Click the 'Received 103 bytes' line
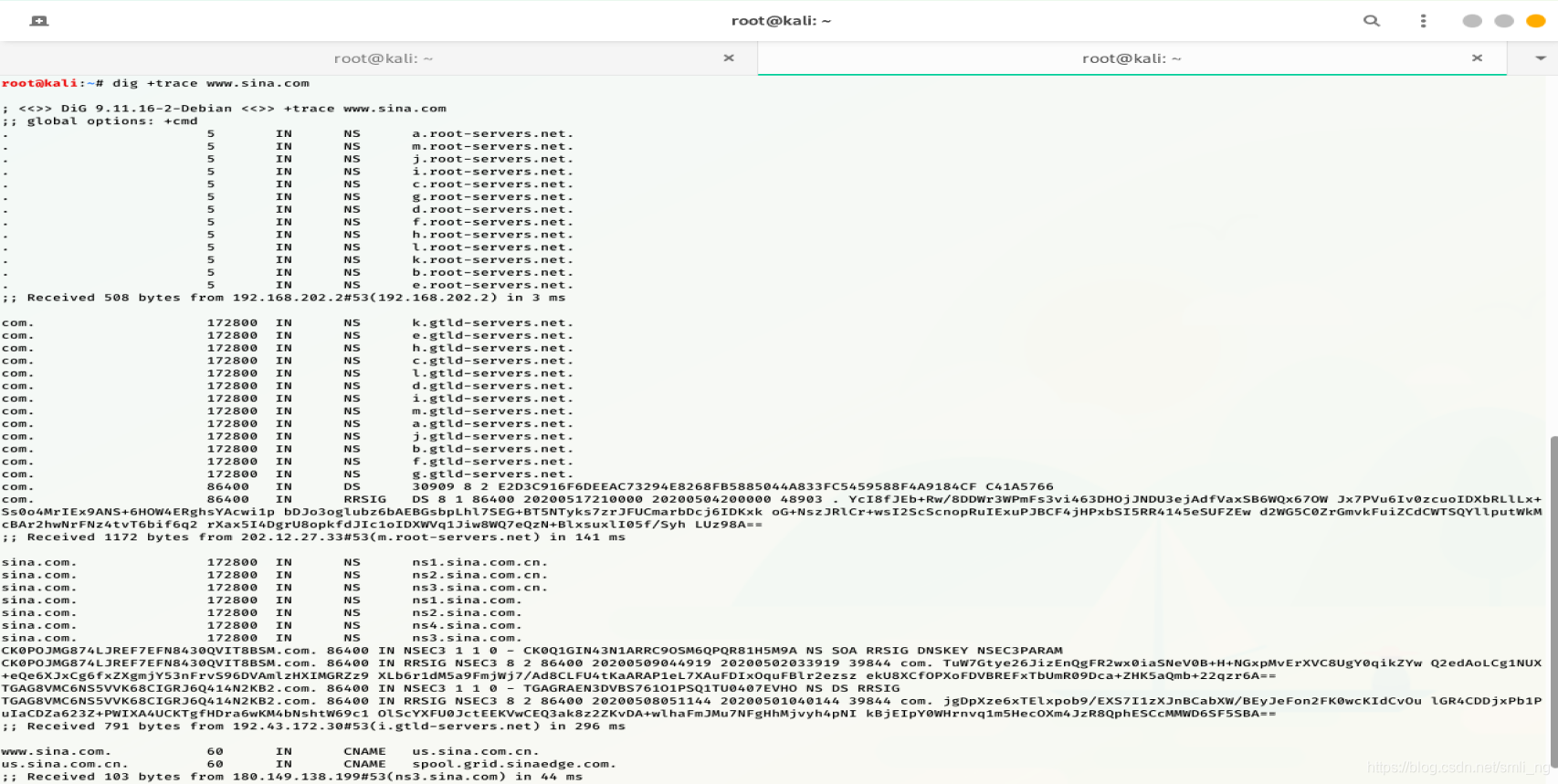Viewport: 1558px width, 784px height. 292,777
